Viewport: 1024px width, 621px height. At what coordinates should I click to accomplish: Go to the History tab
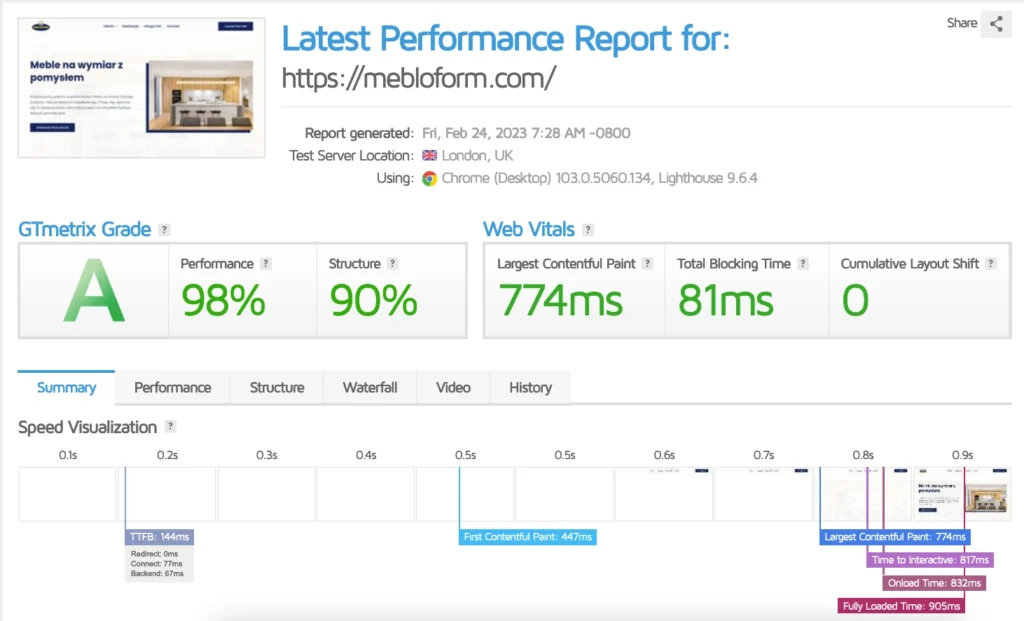click(530, 387)
